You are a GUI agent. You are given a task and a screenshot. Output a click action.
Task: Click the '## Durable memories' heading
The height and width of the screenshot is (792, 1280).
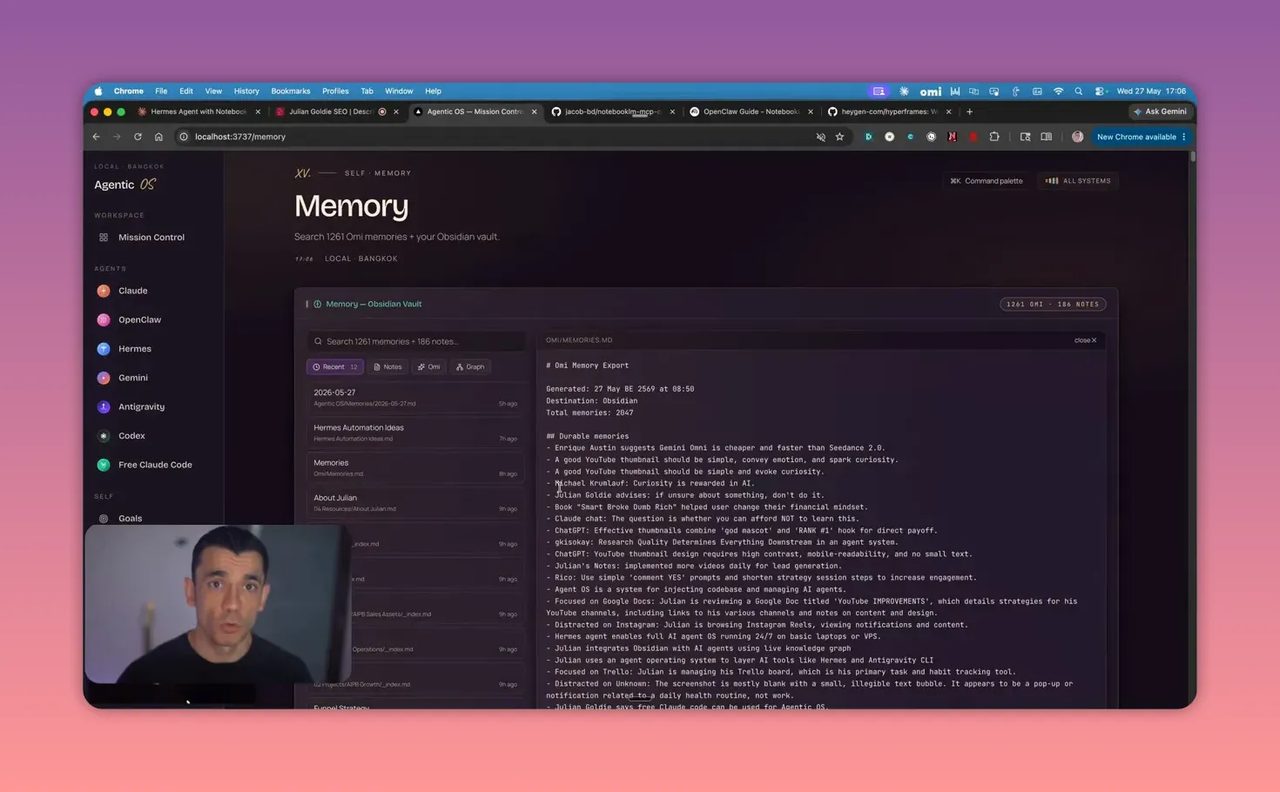tap(588, 436)
